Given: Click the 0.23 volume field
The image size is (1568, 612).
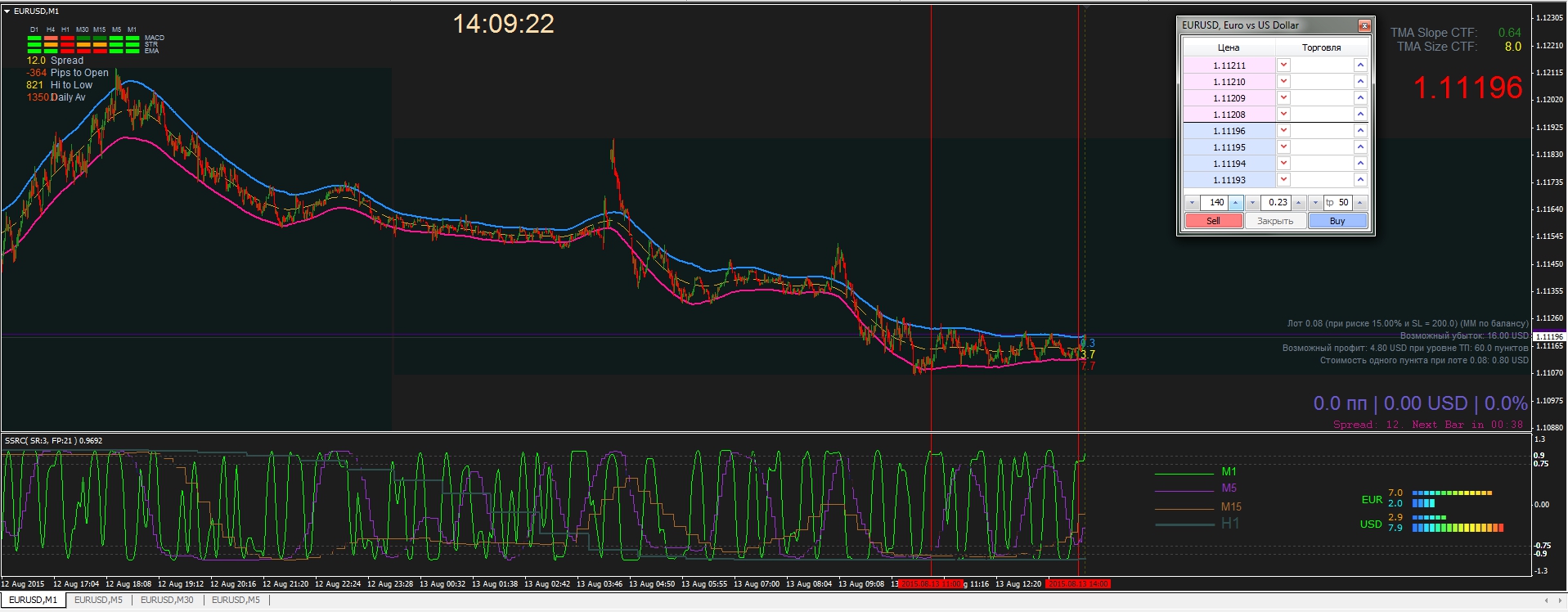Looking at the screenshot, I should (1275, 203).
